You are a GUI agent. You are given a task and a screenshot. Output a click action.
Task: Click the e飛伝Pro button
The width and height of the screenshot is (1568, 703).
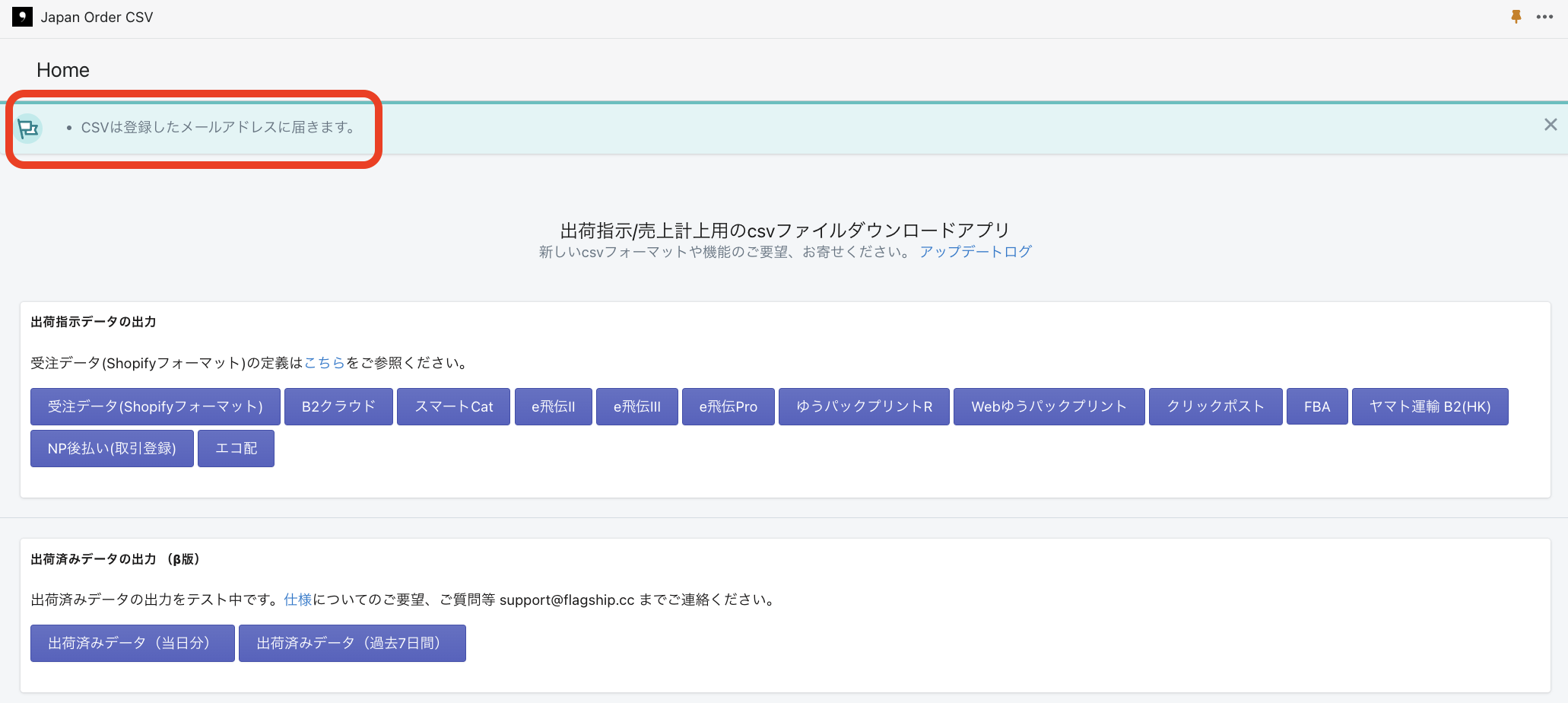(x=728, y=406)
